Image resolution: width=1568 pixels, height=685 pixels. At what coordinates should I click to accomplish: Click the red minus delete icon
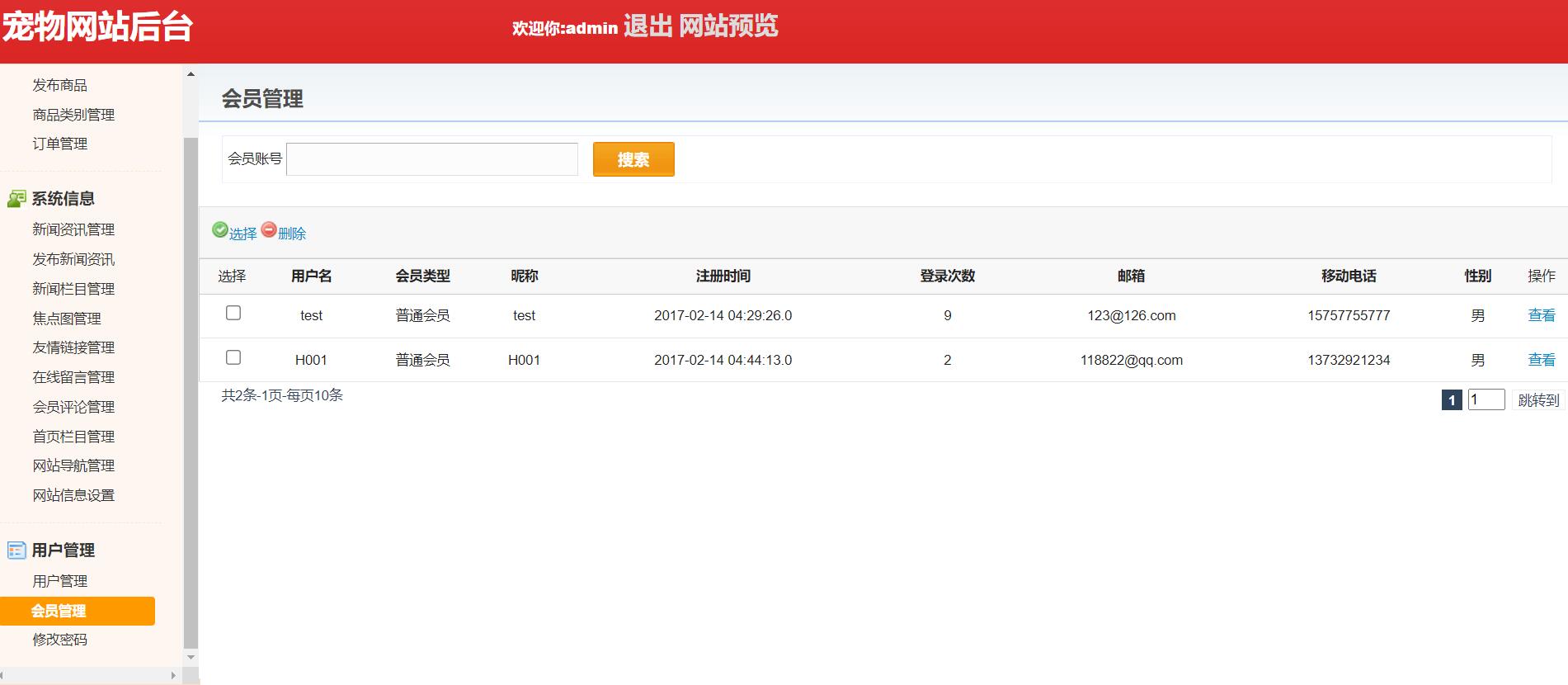pyautogui.click(x=269, y=230)
